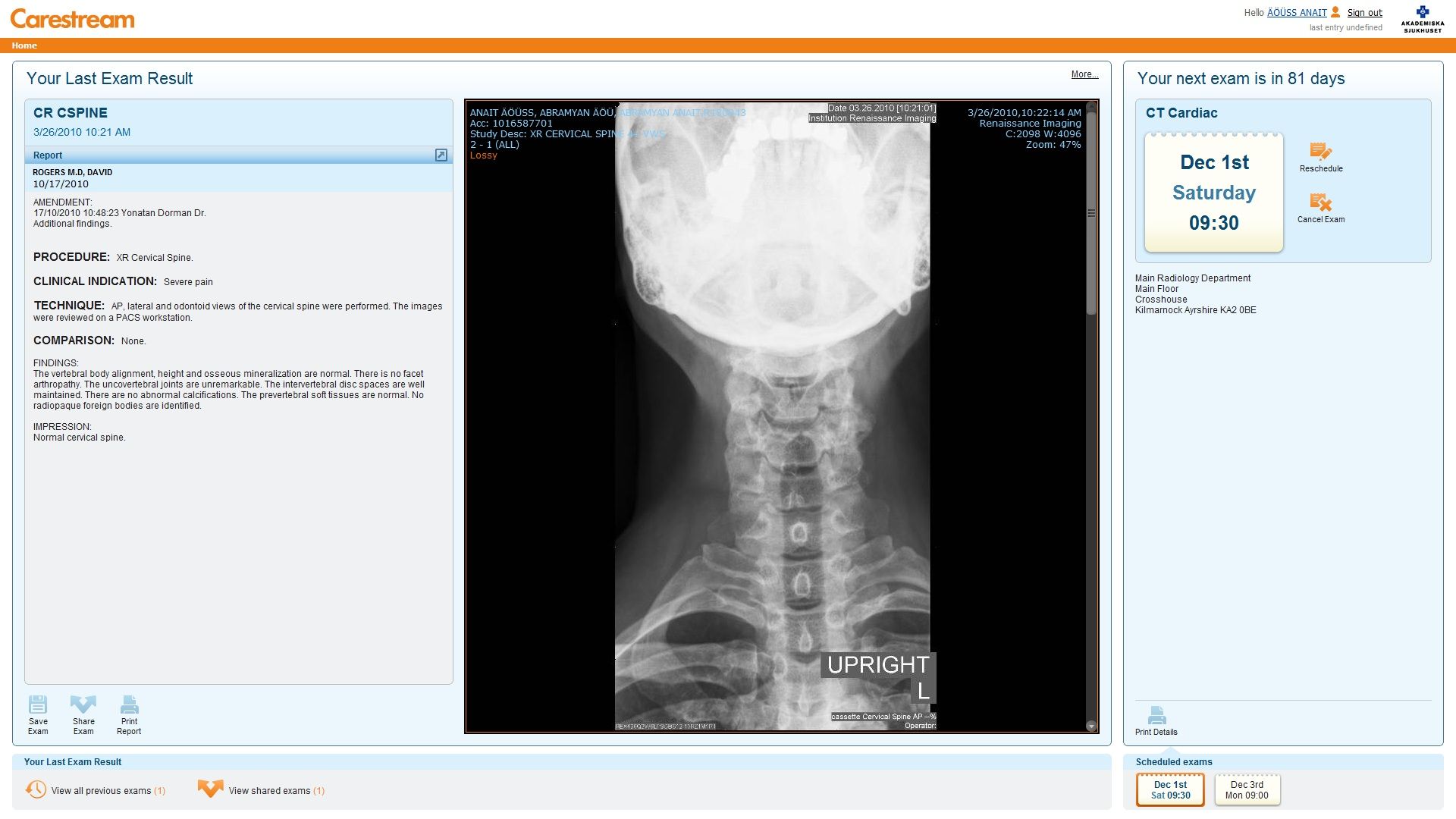Click the cervical spine X-ray image
This screenshot has width=1456, height=819.
click(772, 417)
